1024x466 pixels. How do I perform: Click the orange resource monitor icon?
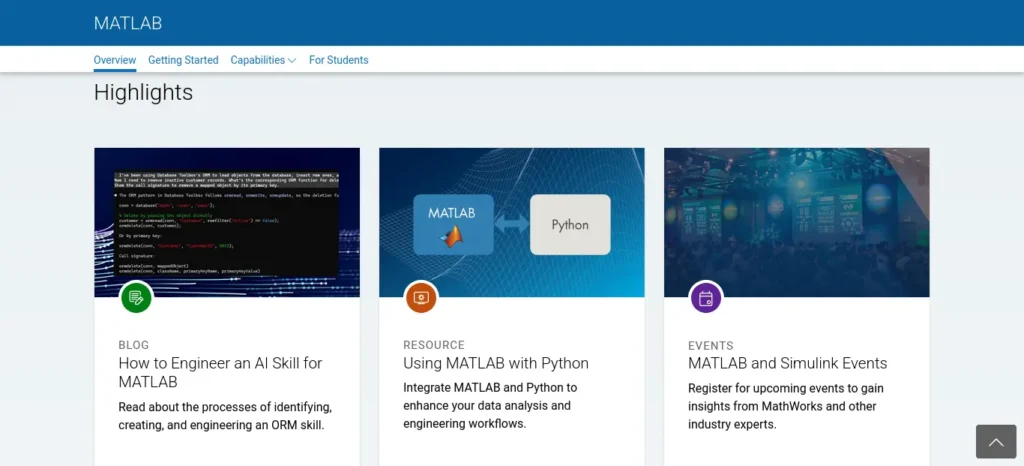421,298
